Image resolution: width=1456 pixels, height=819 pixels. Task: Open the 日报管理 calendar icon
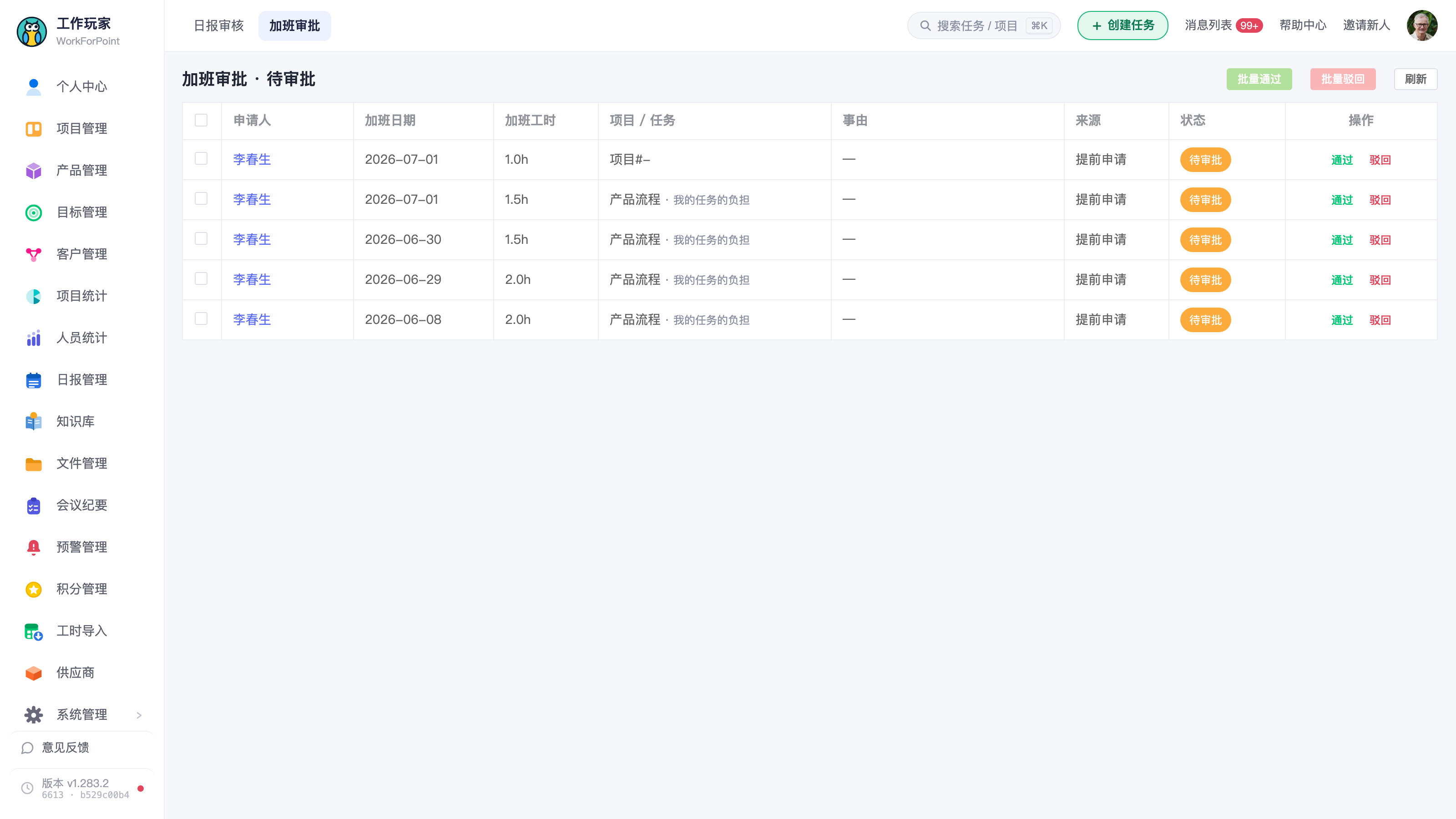(x=33, y=380)
